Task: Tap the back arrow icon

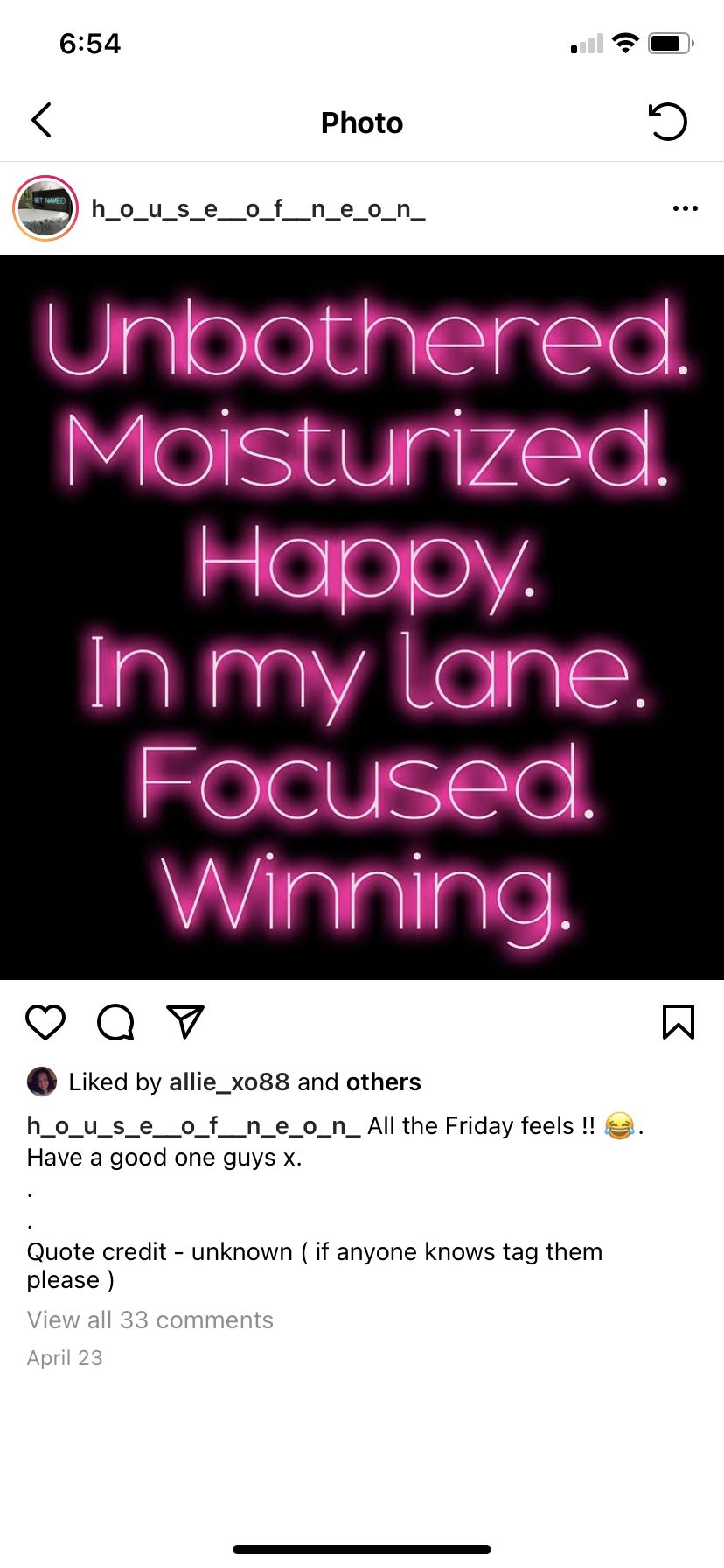Action: pyautogui.click(x=41, y=121)
